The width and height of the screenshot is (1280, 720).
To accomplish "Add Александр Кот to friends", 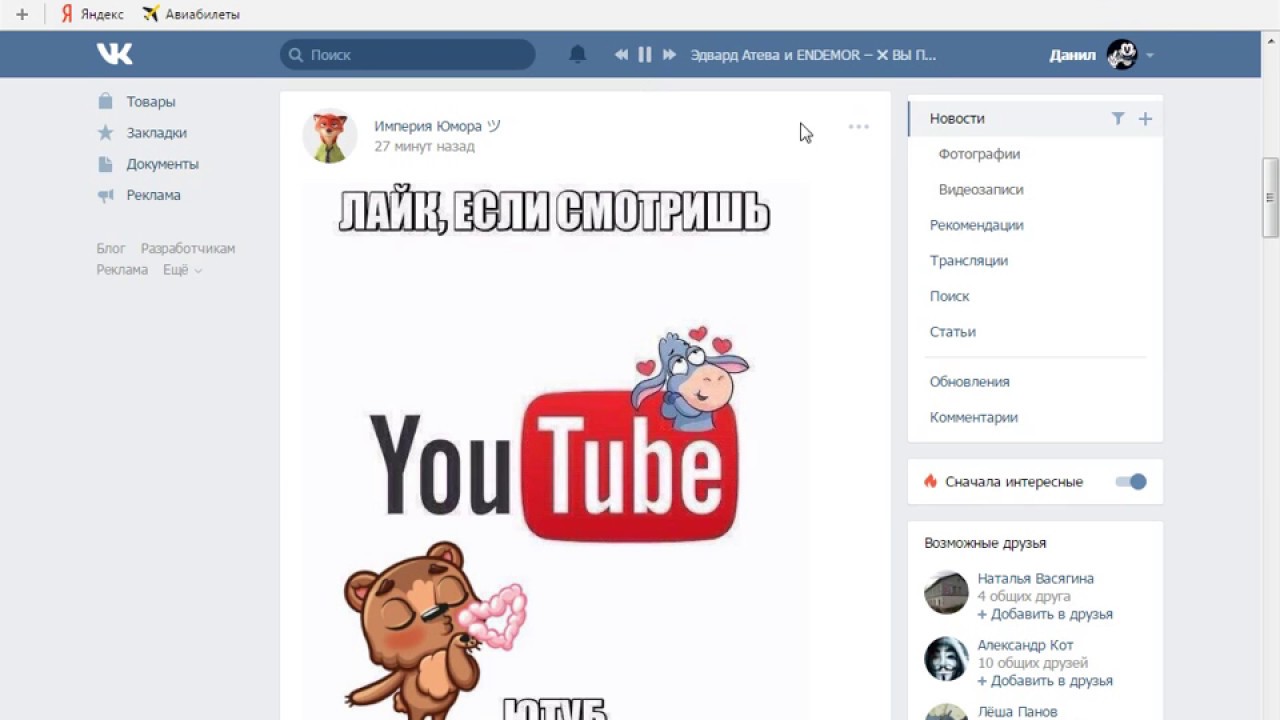I will tap(1044, 681).
